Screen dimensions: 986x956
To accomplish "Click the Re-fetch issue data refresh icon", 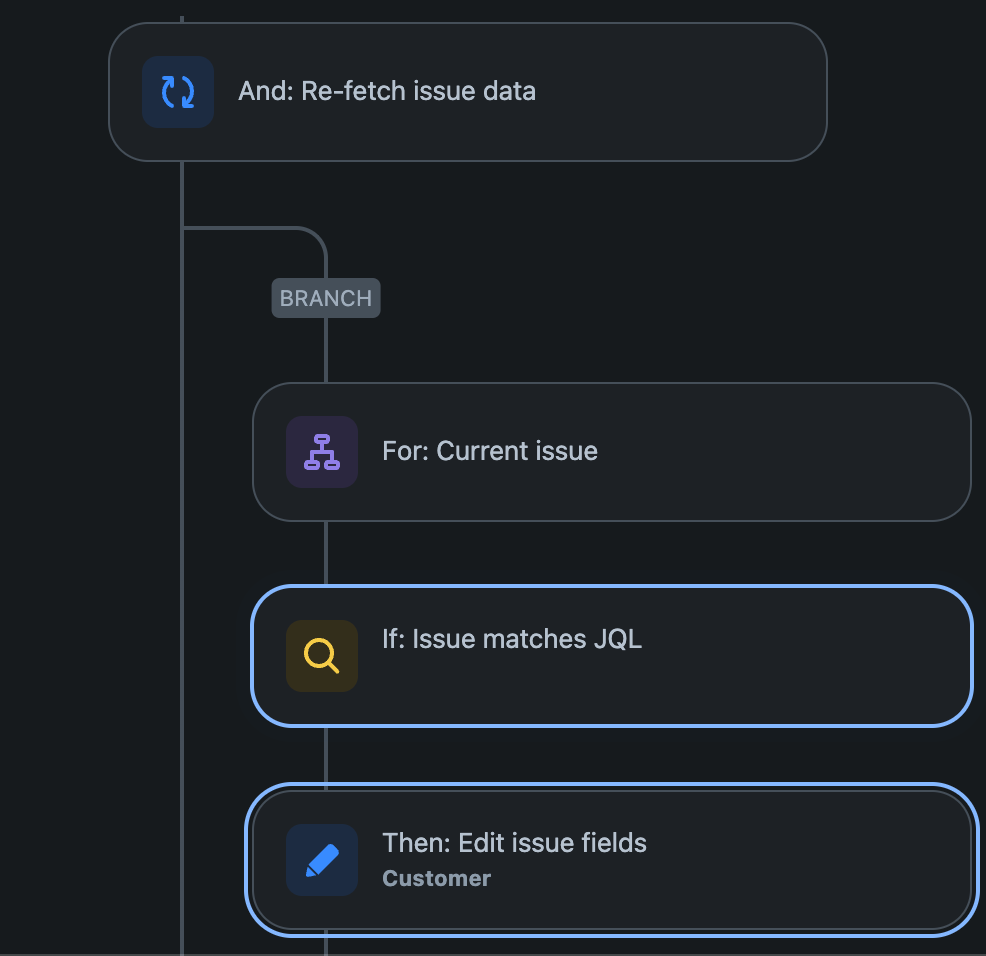I will pyautogui.click(x=178, y=92).
